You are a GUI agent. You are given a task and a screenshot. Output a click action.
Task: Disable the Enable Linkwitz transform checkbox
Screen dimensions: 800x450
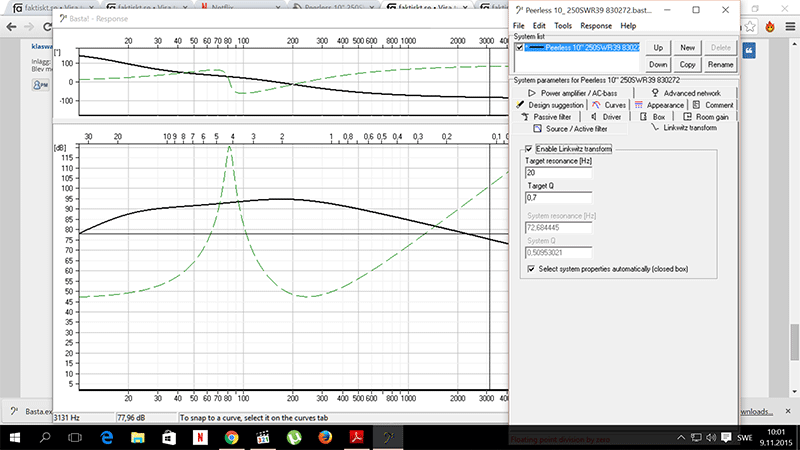pos(529,149)
